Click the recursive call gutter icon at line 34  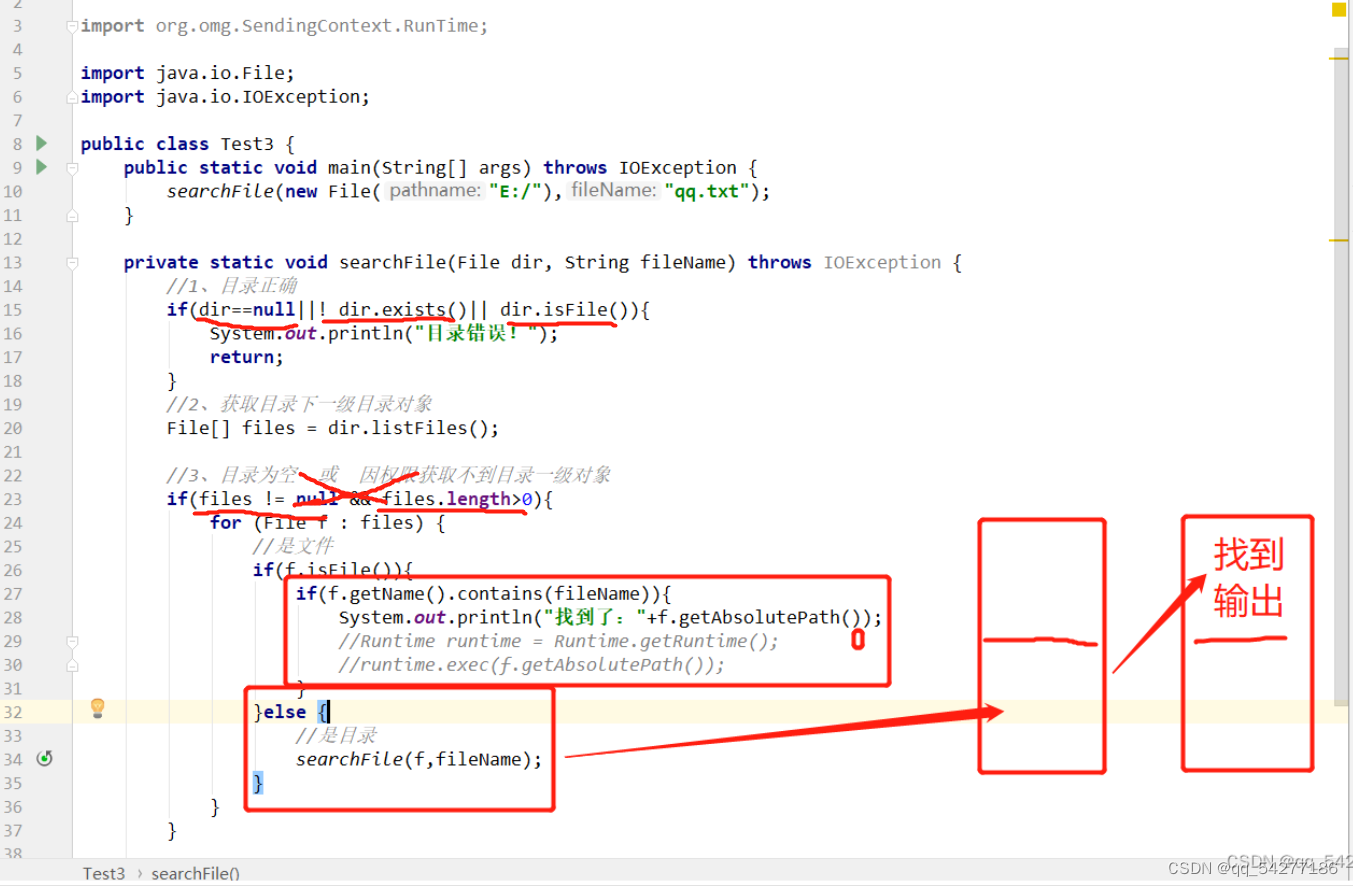point(44,759)
